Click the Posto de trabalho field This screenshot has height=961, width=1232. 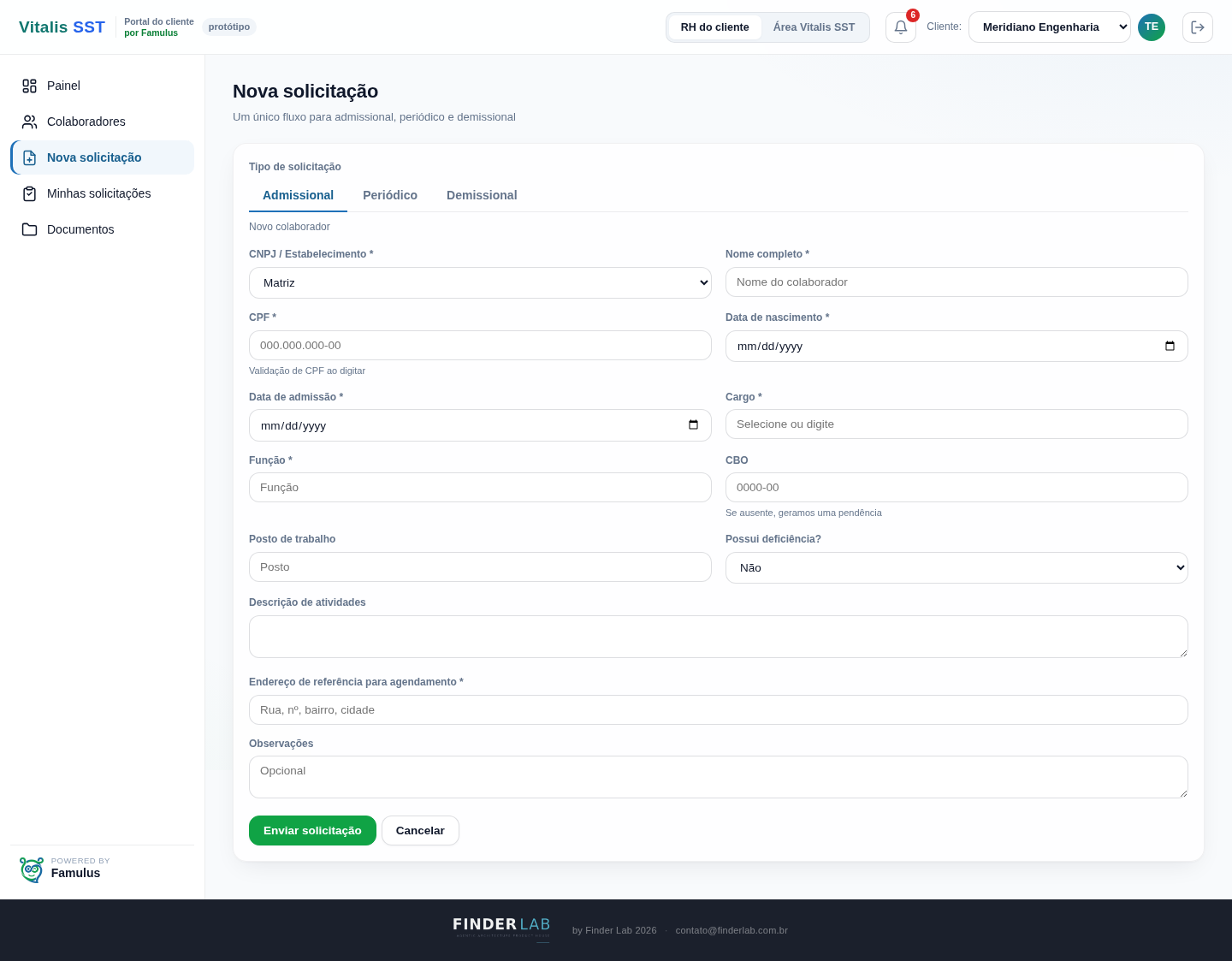(x=480, y=567)
